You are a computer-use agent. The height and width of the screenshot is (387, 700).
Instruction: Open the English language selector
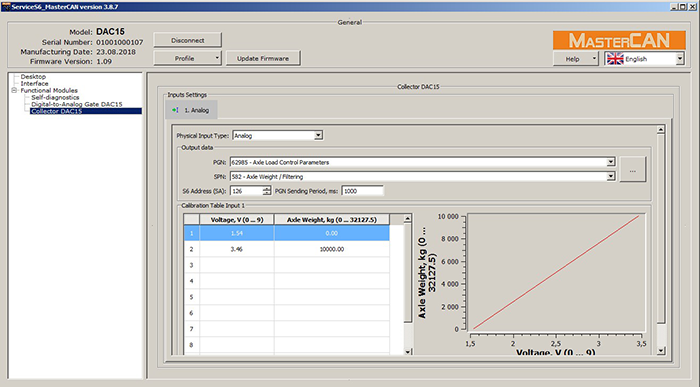[x=645, y=58]
